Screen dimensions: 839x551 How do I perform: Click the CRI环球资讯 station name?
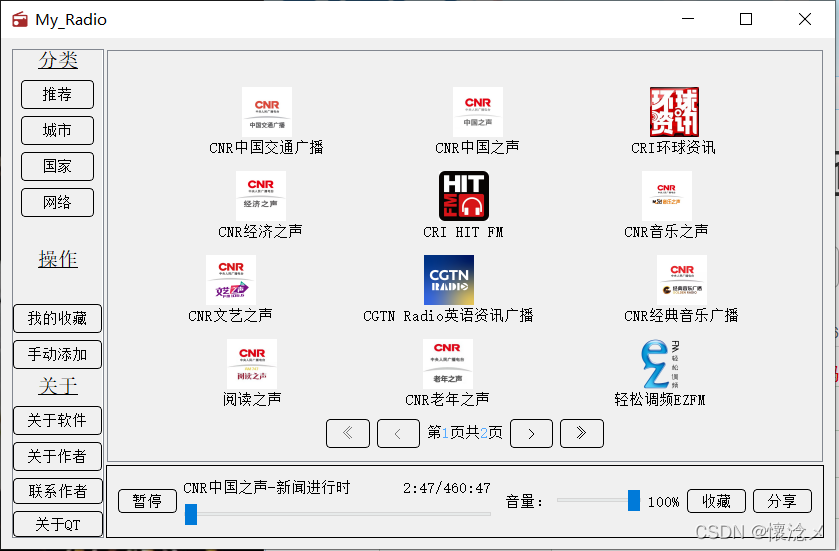[x=674, y=148]
